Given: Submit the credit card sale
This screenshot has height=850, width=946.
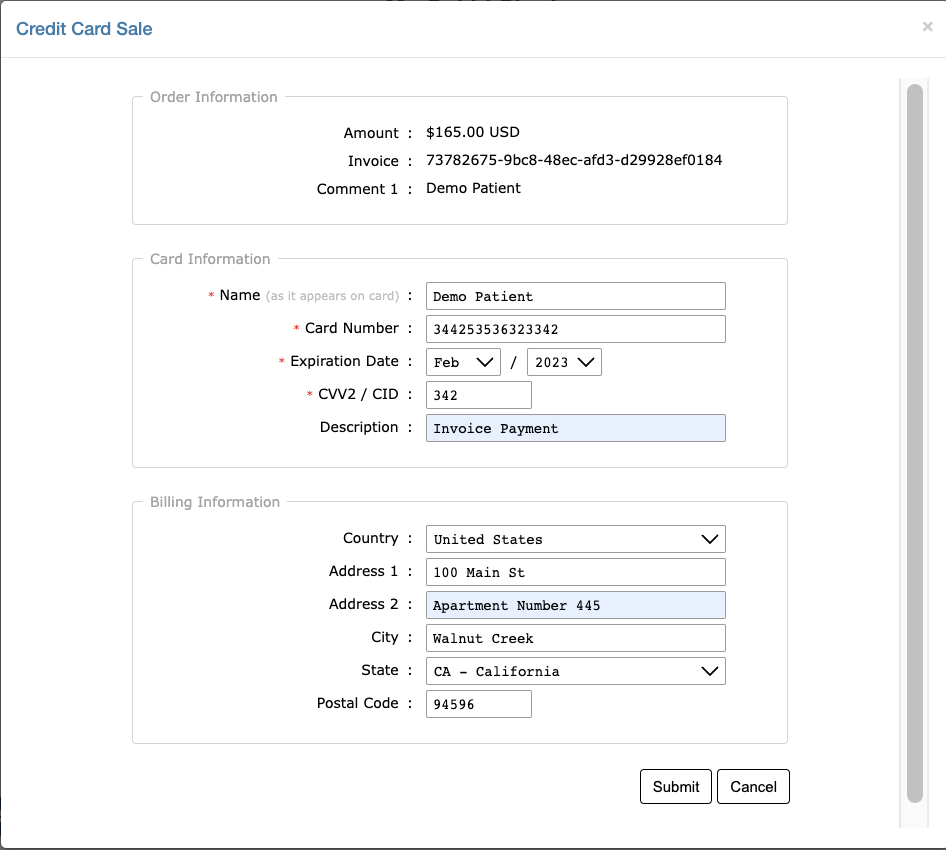Looking at the screenshot, I should click(676, 787).
